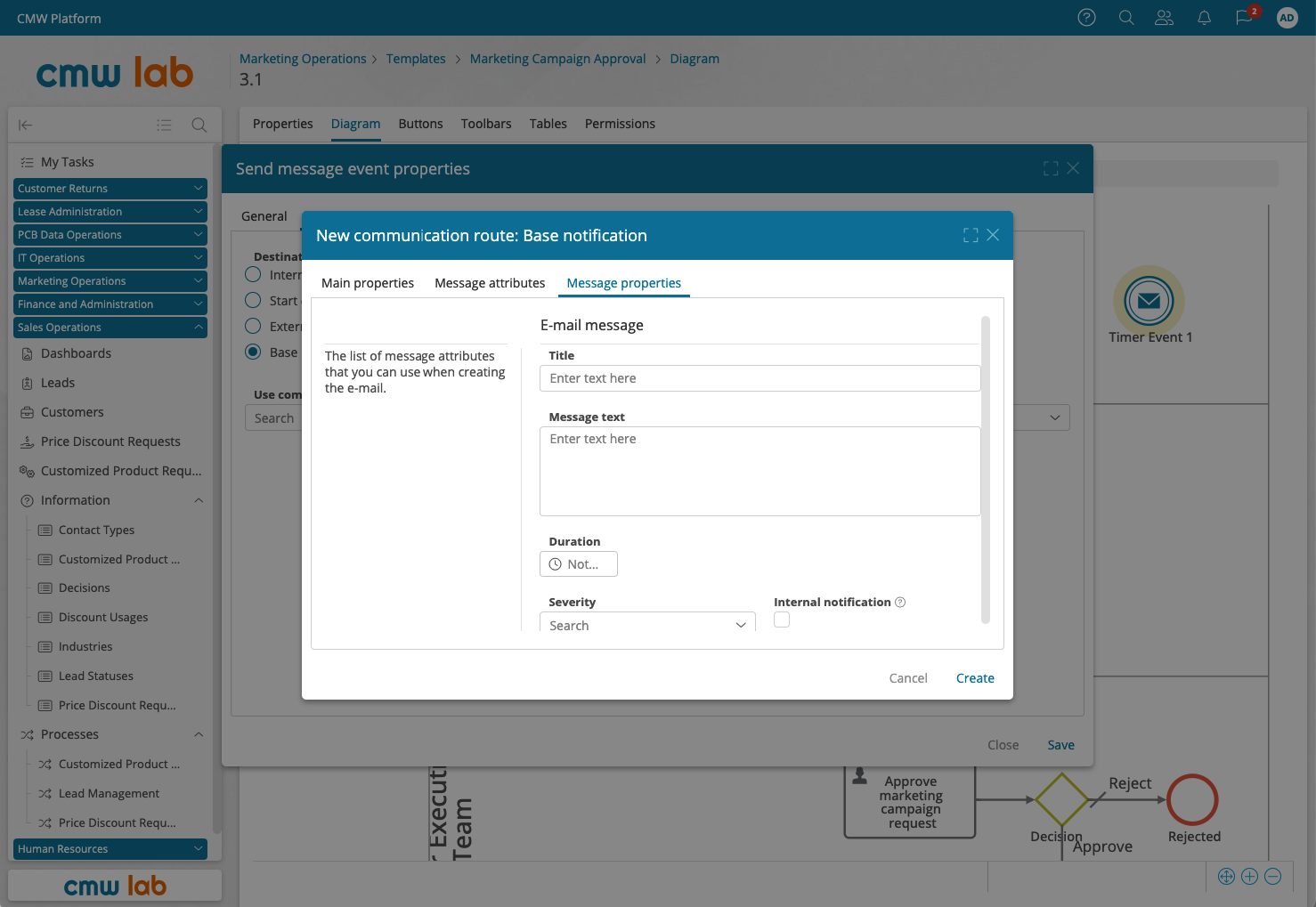Follow the Marketing Operations breadcrumb link
Image resolution: width=1316 pixels, height=907 pixels.
303,59
